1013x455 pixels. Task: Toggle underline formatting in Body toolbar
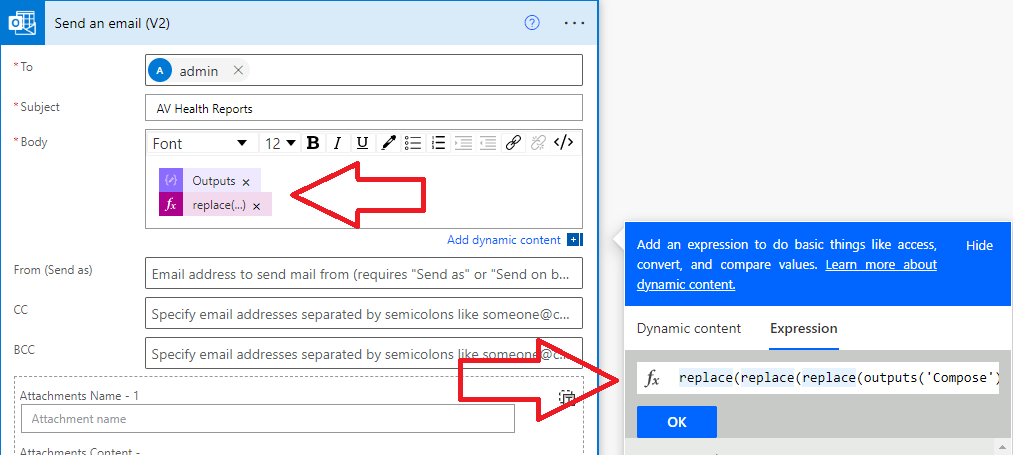[x=362, y=143]
